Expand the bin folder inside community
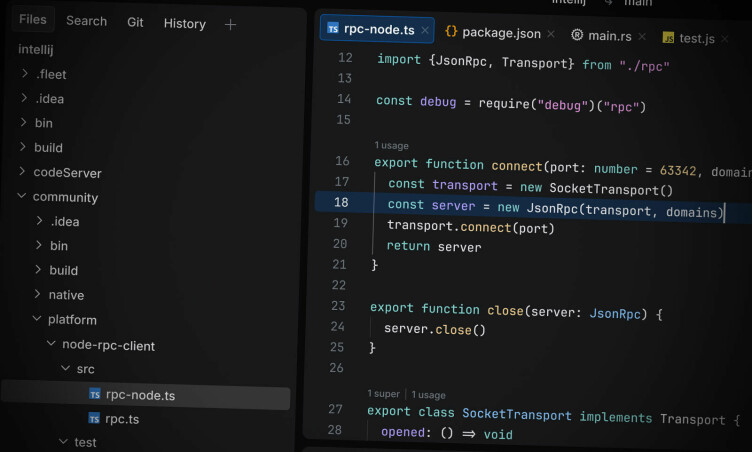Image resolution: width=752 pixels, height=452 pixels. click(x=39, y=245)
